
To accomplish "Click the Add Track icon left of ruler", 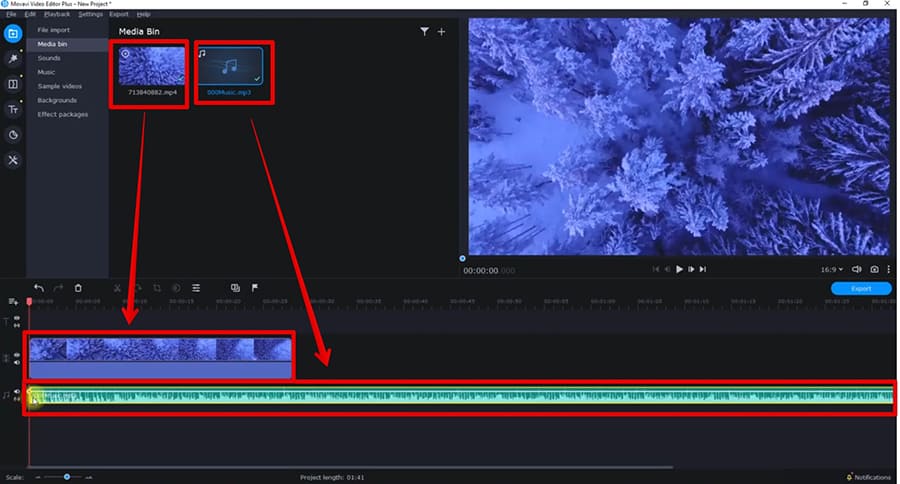I will pyautogui.click(x=13, y=301).
